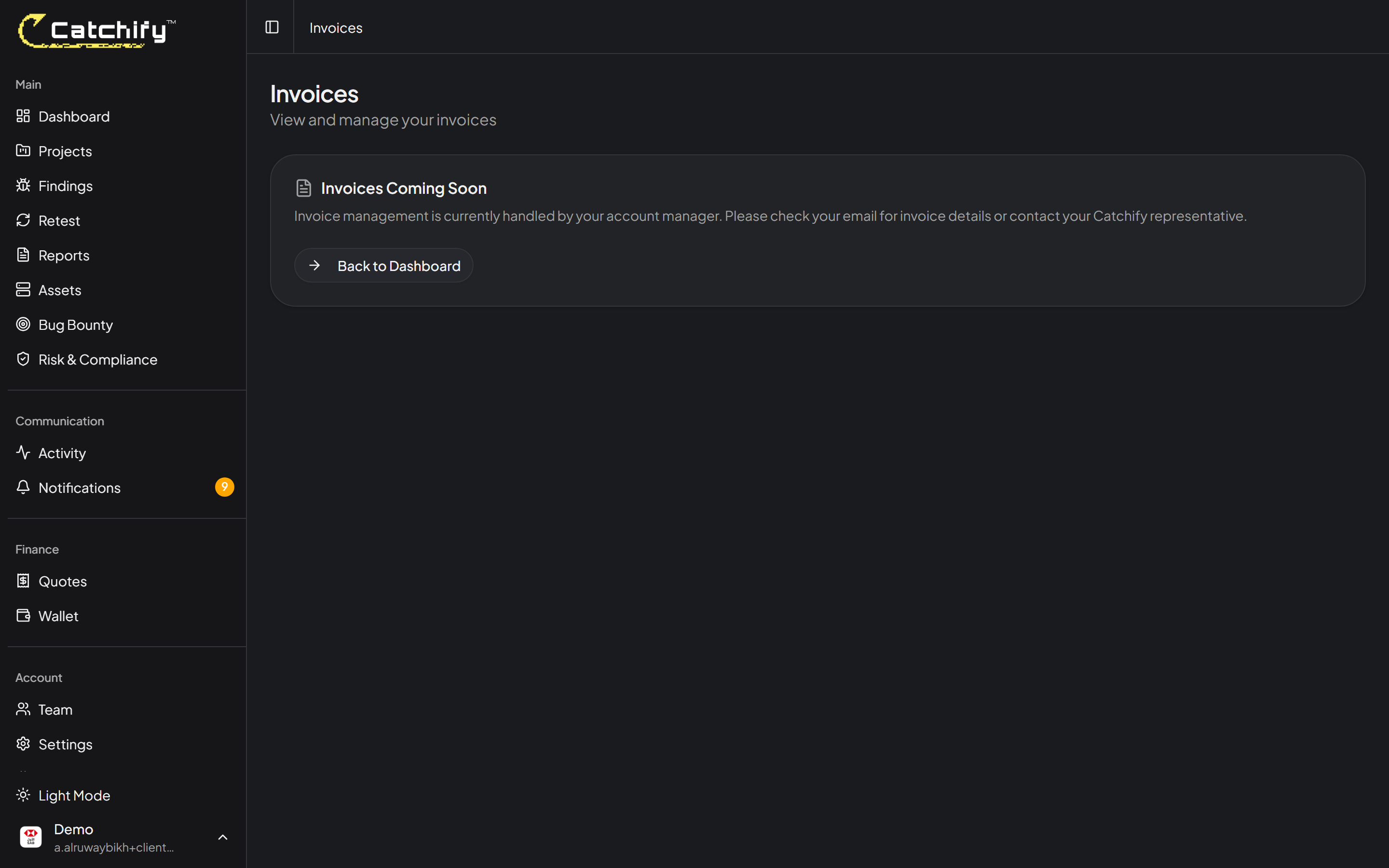This screenshot has width=1389, height=868.
Task: Open the Projects section
Action: click(65, 150)
